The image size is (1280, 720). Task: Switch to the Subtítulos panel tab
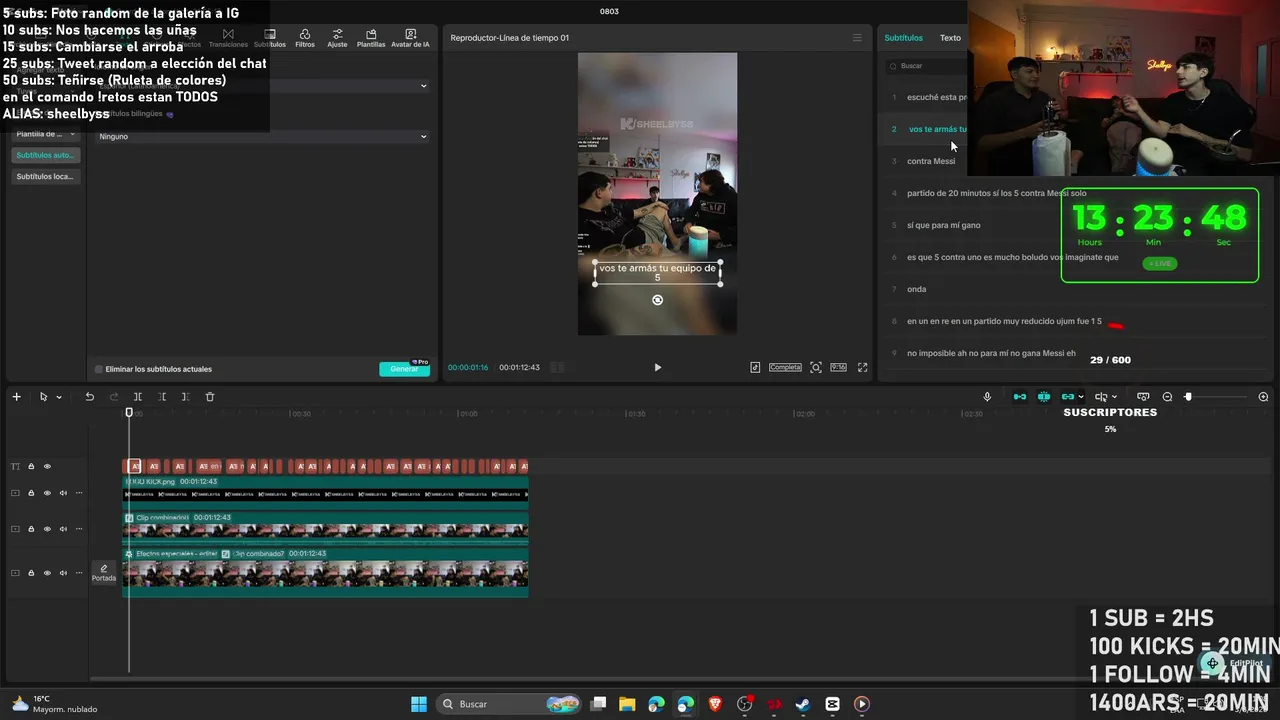(x=903, y=38)
